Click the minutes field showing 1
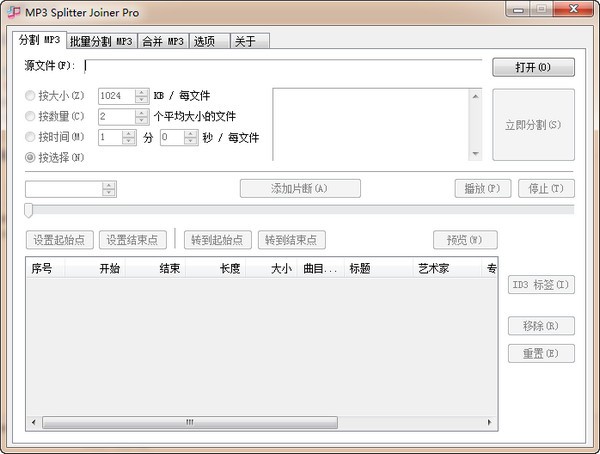 coord(111,137)
